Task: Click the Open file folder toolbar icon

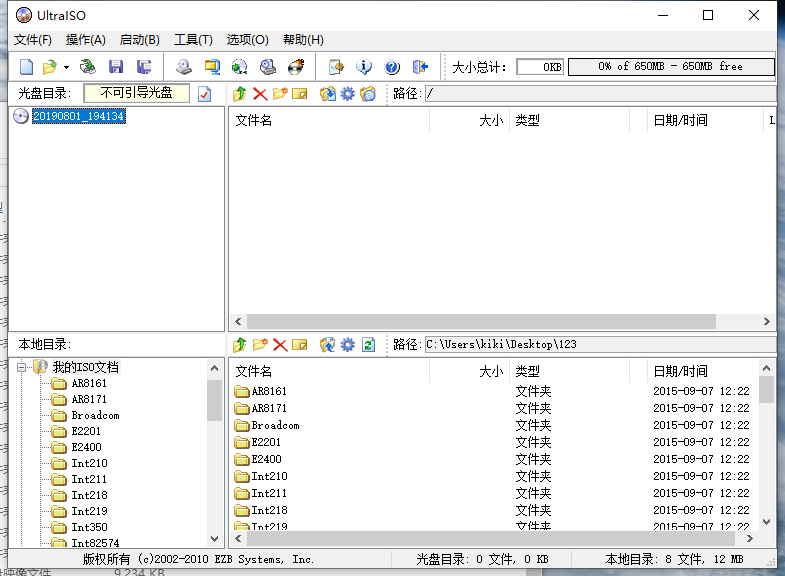Action: click(49, 67)
